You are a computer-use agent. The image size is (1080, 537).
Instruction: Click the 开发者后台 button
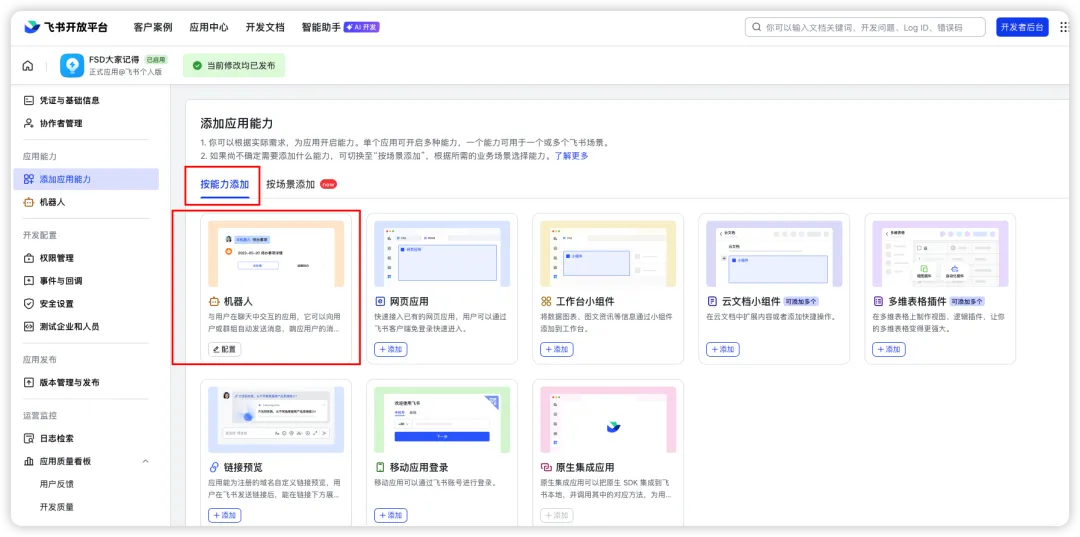click(1022, 28)
